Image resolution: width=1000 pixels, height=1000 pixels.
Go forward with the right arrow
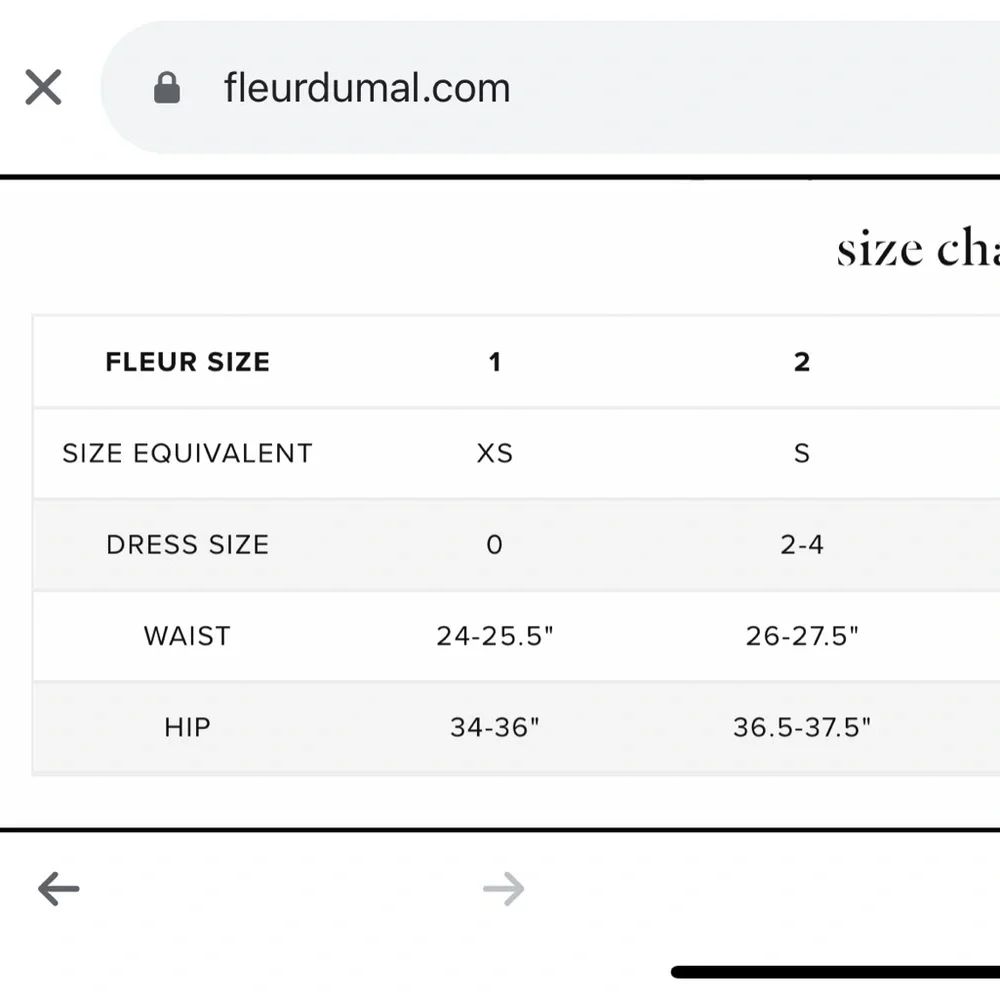[x=504, y=888]
